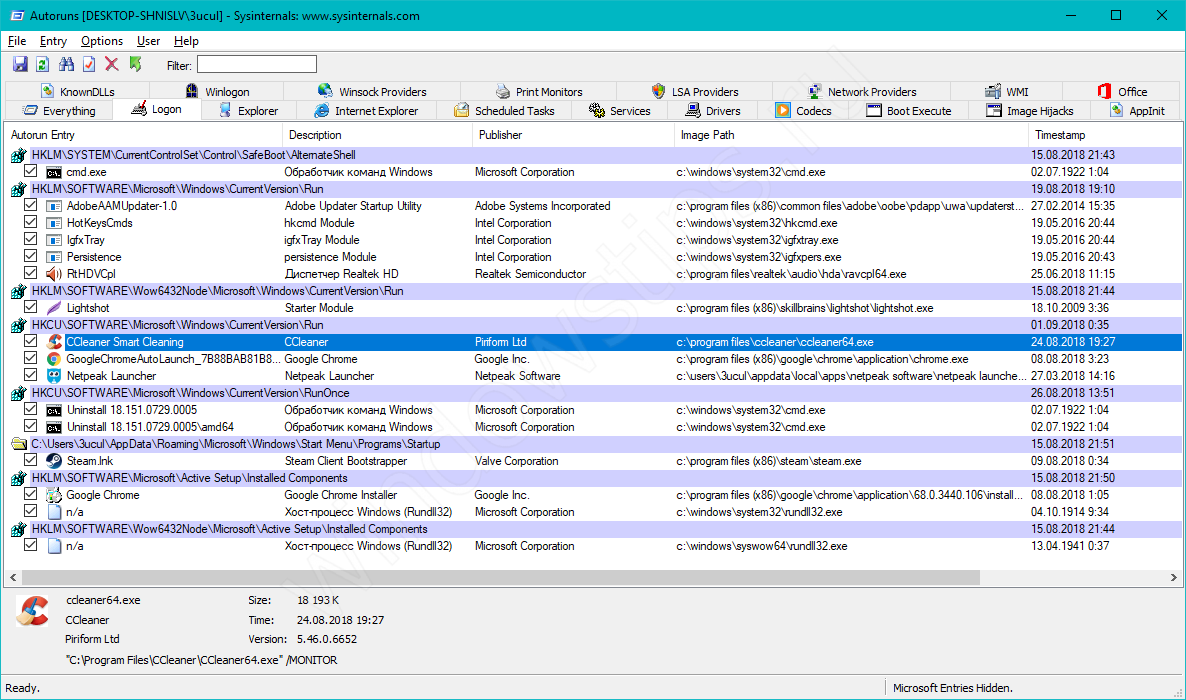Image resolution: width=1186 pixels, height=700 pixels.
Task: Uncheck the CCleaner Smart Cleaning checkbox
Action: point(31,342)
